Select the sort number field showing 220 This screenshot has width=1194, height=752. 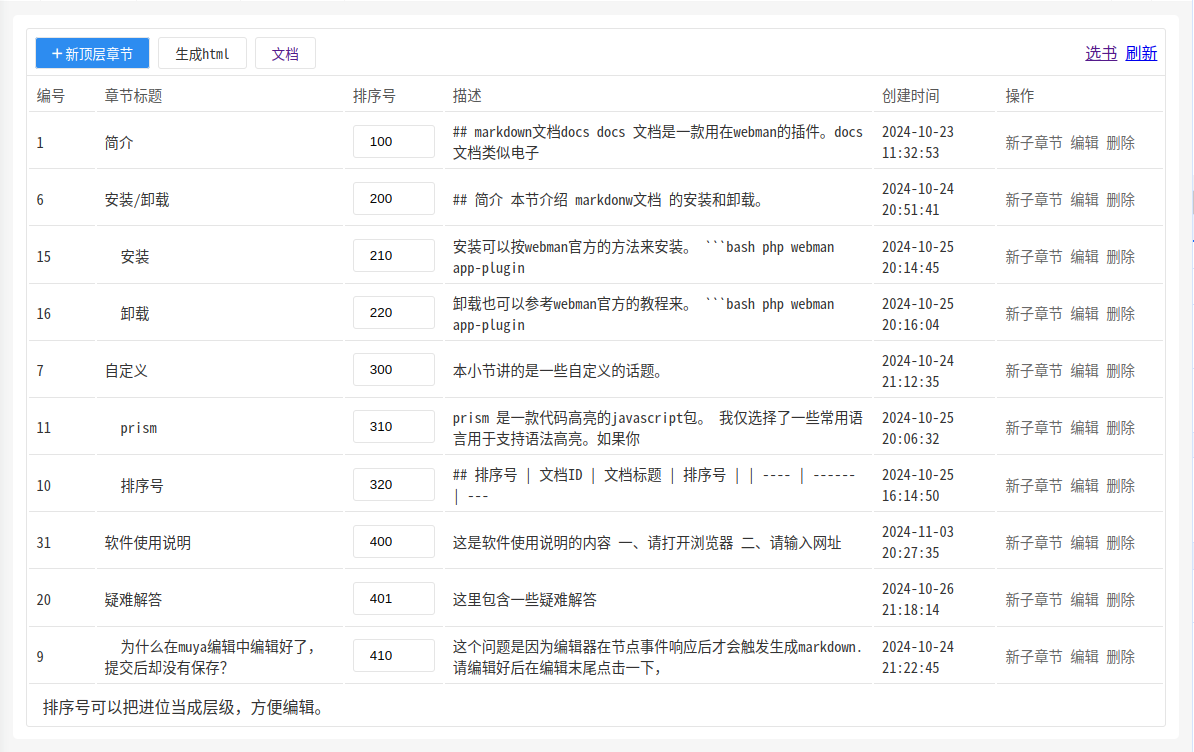(x=394, y=313)
